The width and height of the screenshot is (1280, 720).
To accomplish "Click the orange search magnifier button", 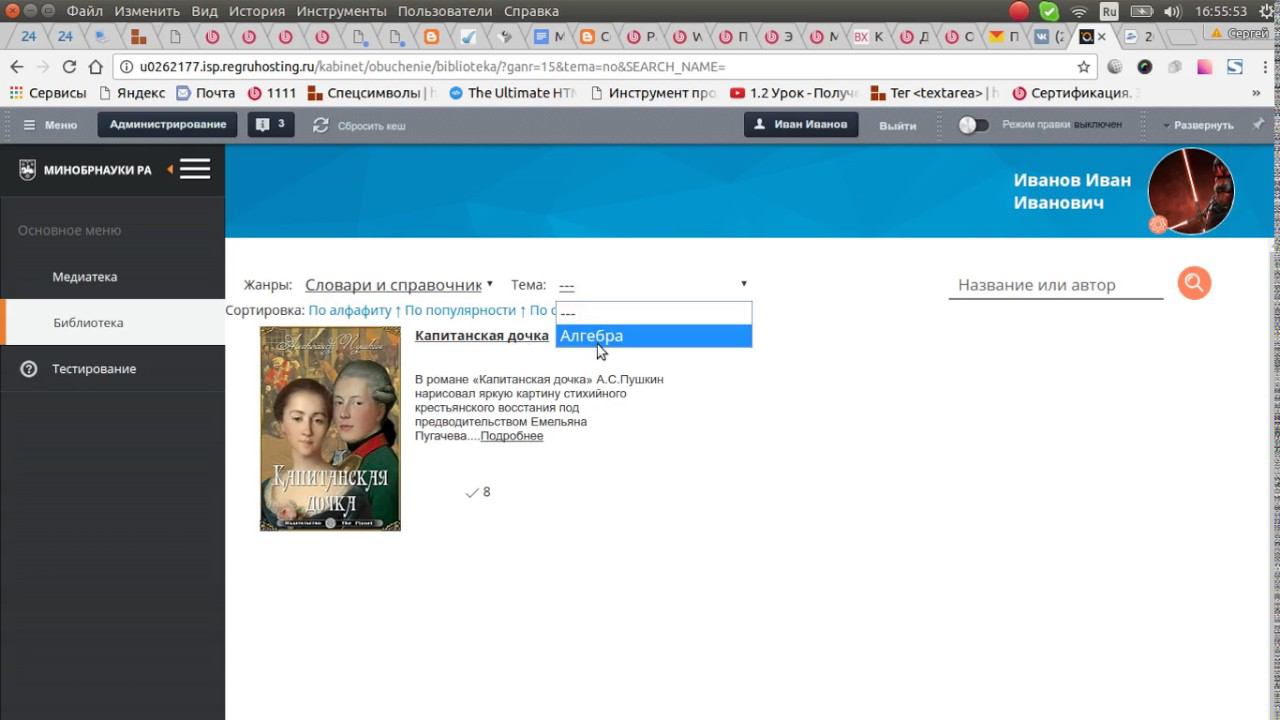I will click(1194, 283).
